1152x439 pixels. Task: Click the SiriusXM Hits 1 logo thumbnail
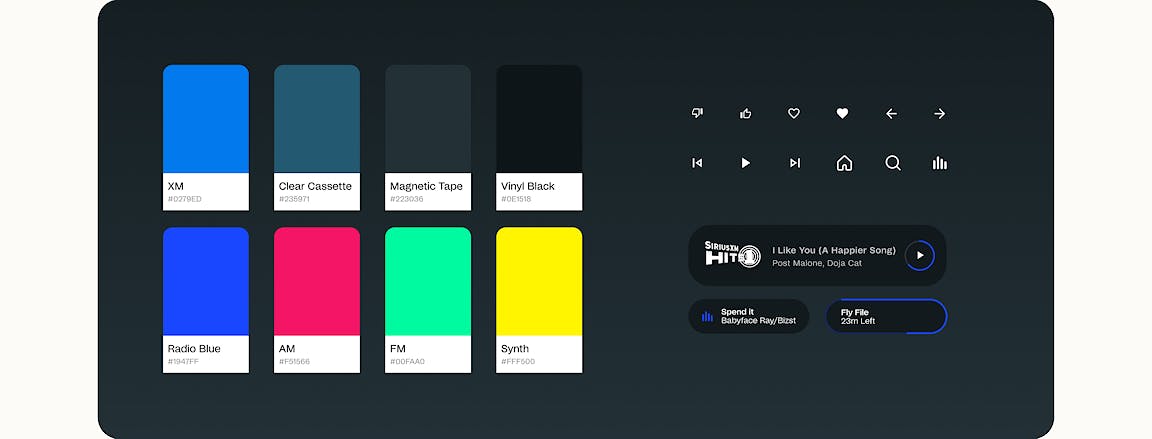pos(734,255)
